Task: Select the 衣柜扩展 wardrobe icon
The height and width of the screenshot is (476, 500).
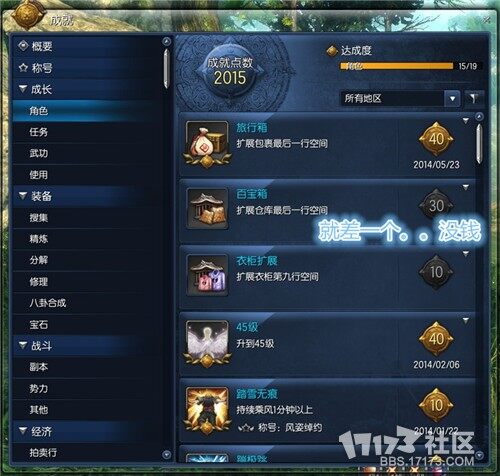Action: pyautogui.click(x=207, y=275)
